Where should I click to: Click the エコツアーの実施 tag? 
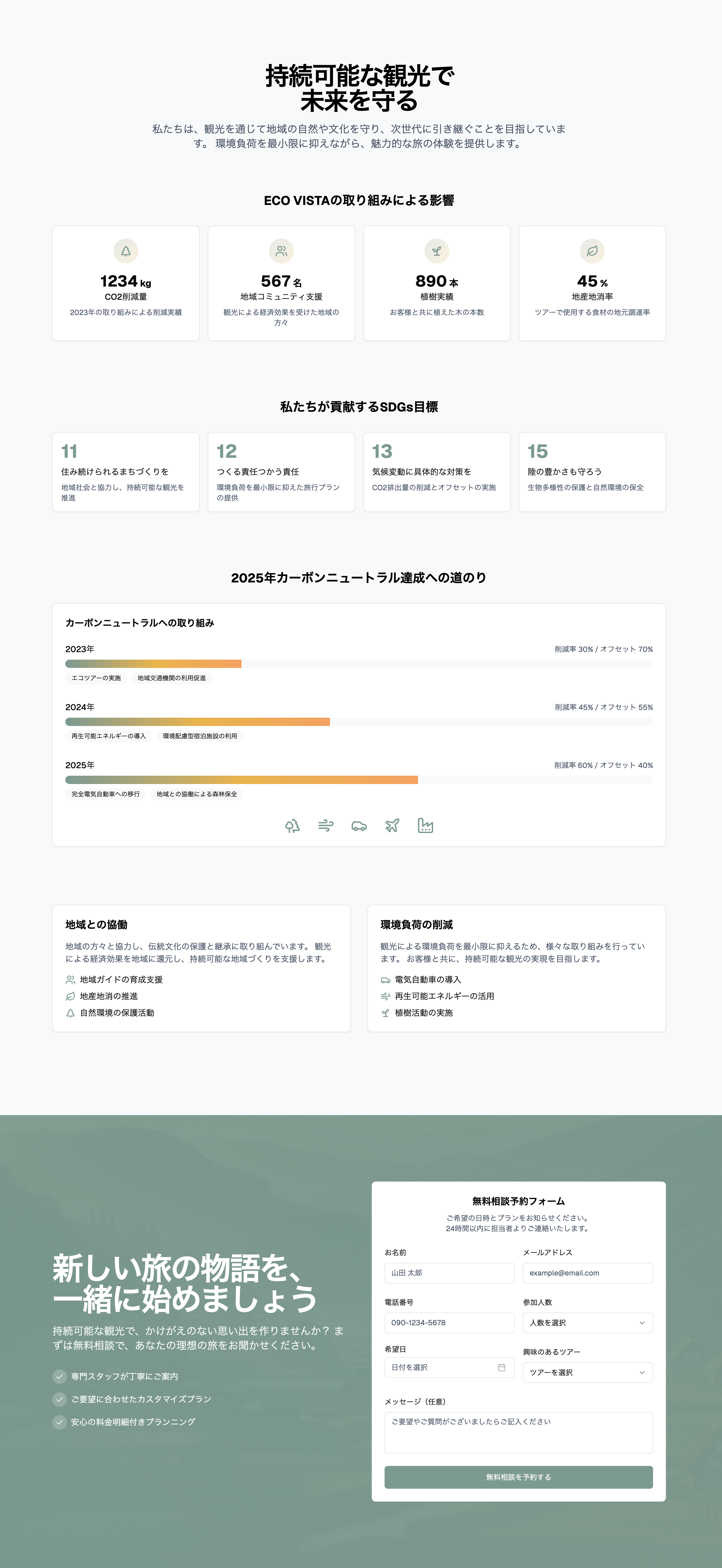[96, 678]
